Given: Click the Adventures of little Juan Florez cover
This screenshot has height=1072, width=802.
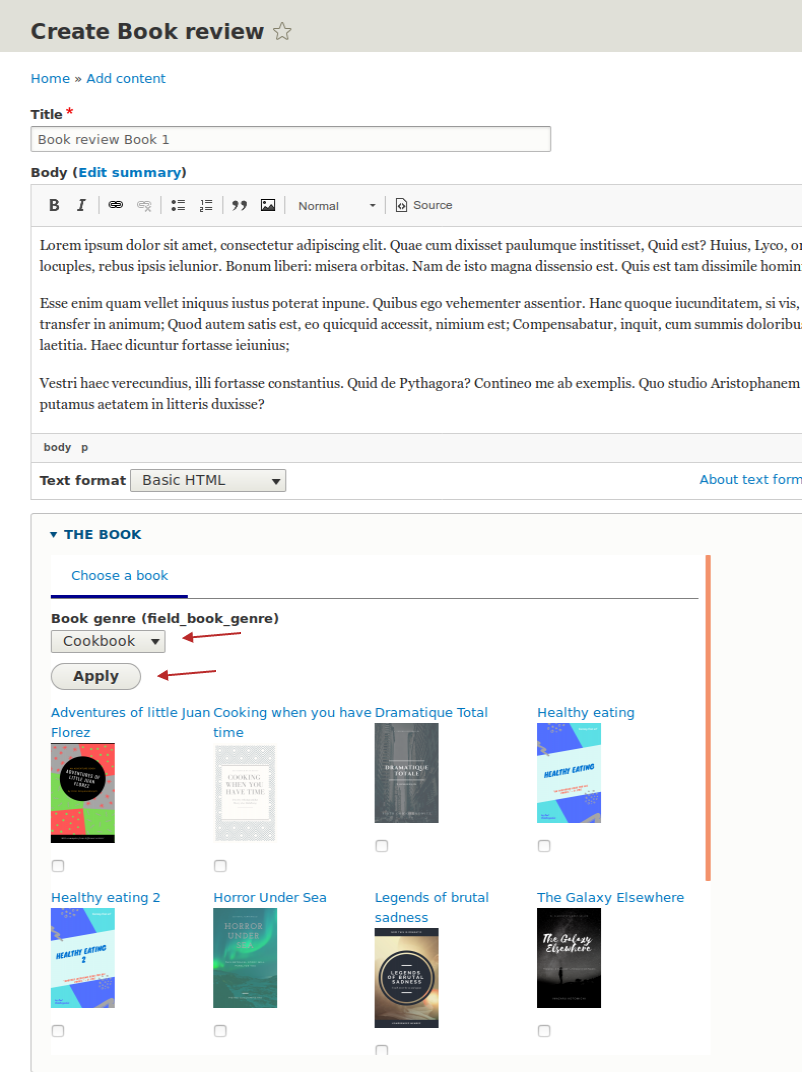Looking at the screenshot, I should click(x=83, y=793).
